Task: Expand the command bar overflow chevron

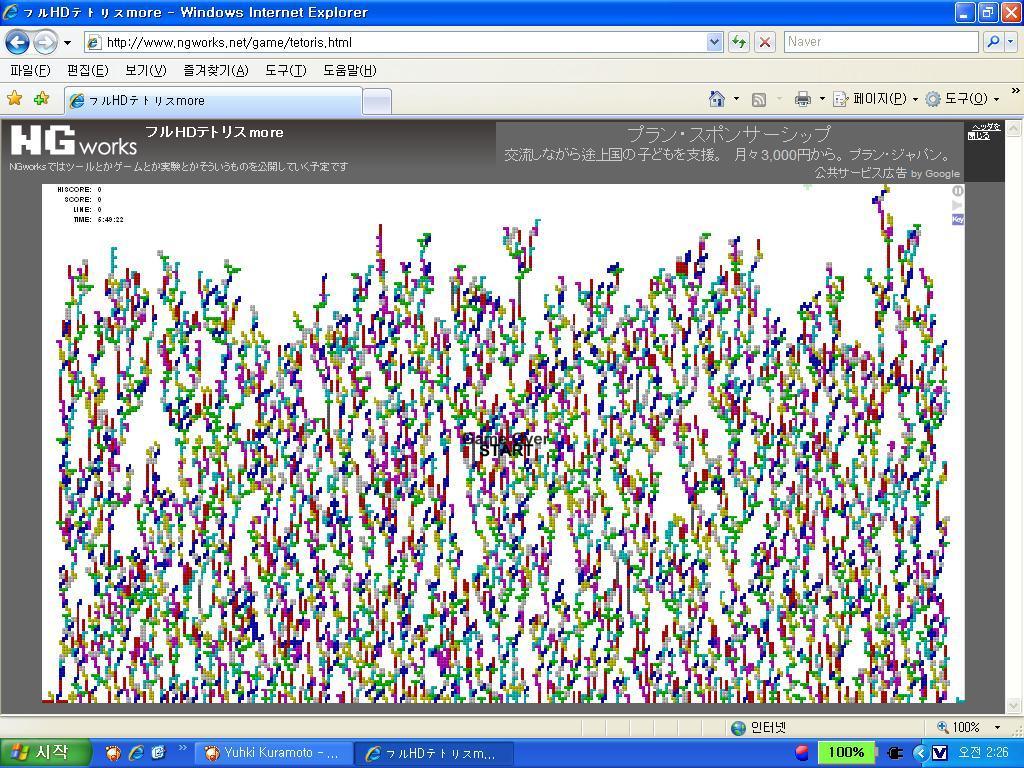Action: click(x=1015, y=91)
